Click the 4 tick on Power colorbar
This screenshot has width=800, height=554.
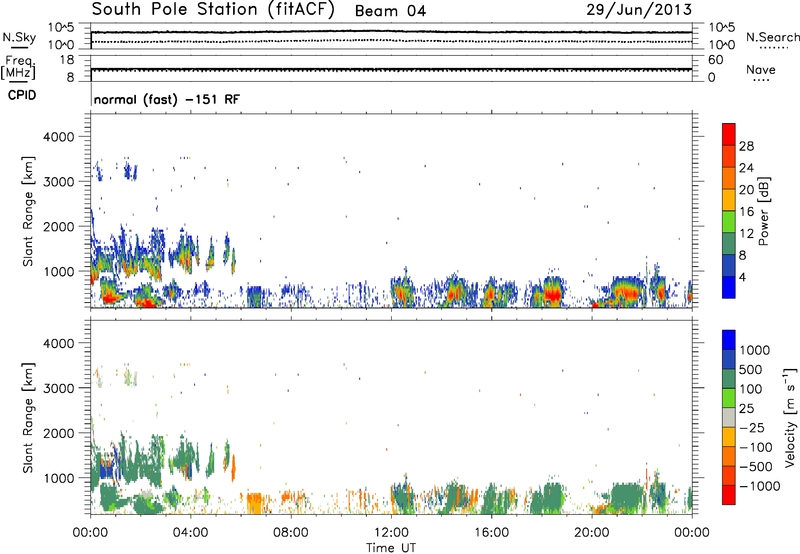[743, 277]
